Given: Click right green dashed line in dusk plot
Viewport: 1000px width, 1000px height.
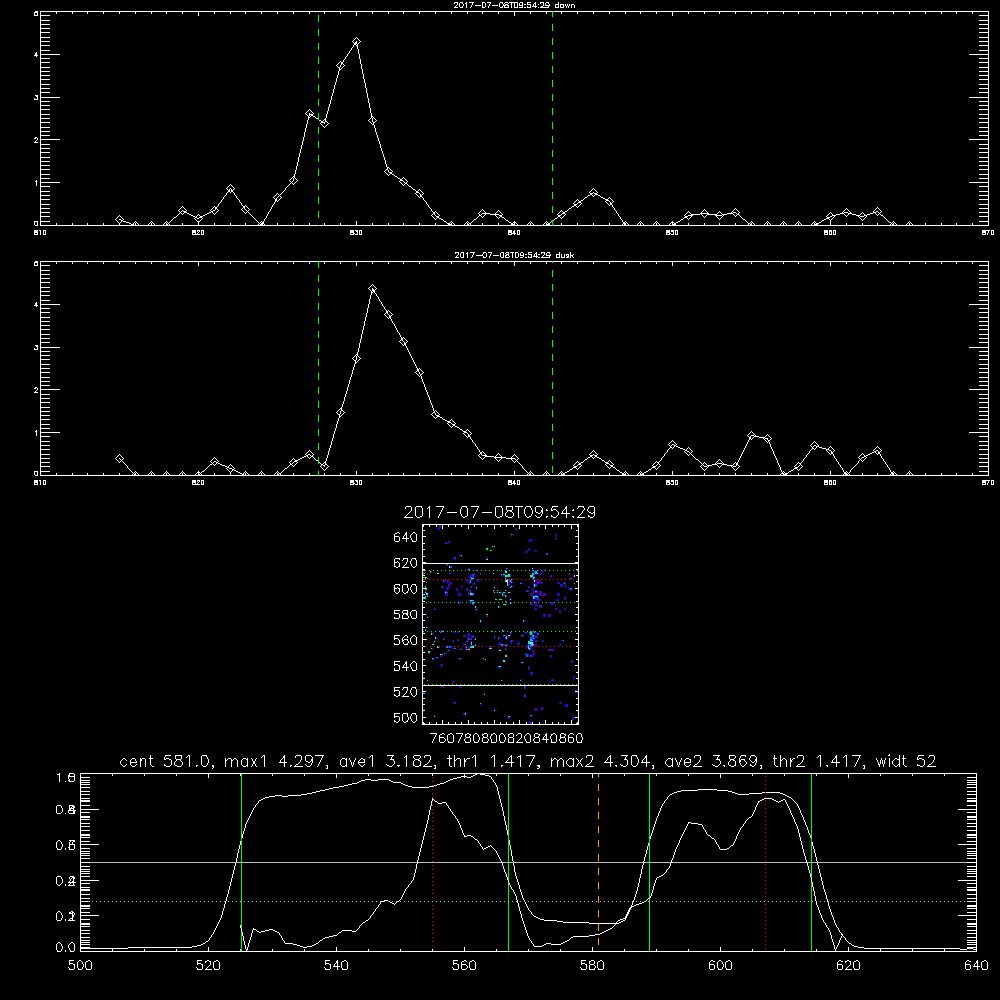Looking at the screenshot, I should 552,369.
